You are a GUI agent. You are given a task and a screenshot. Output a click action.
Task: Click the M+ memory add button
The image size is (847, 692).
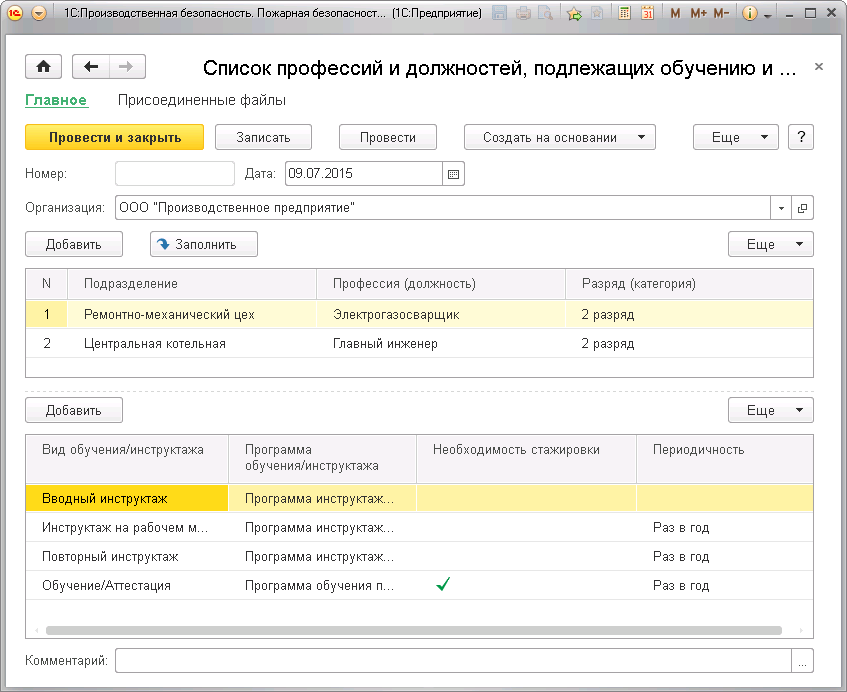pyautogui.click(x=698, y=13)
